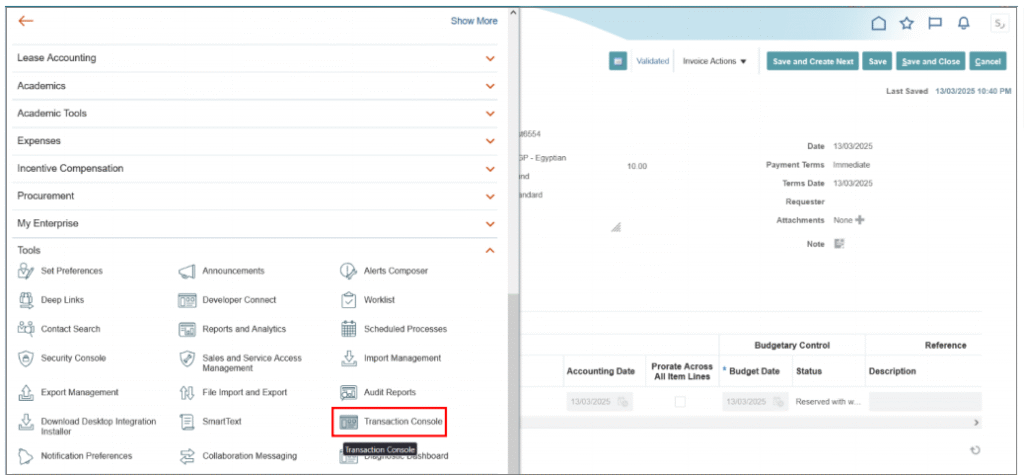This screenshot has width=1024, height=475.
Task: Click the back arrow in navigator
Action: coord(26,21)
